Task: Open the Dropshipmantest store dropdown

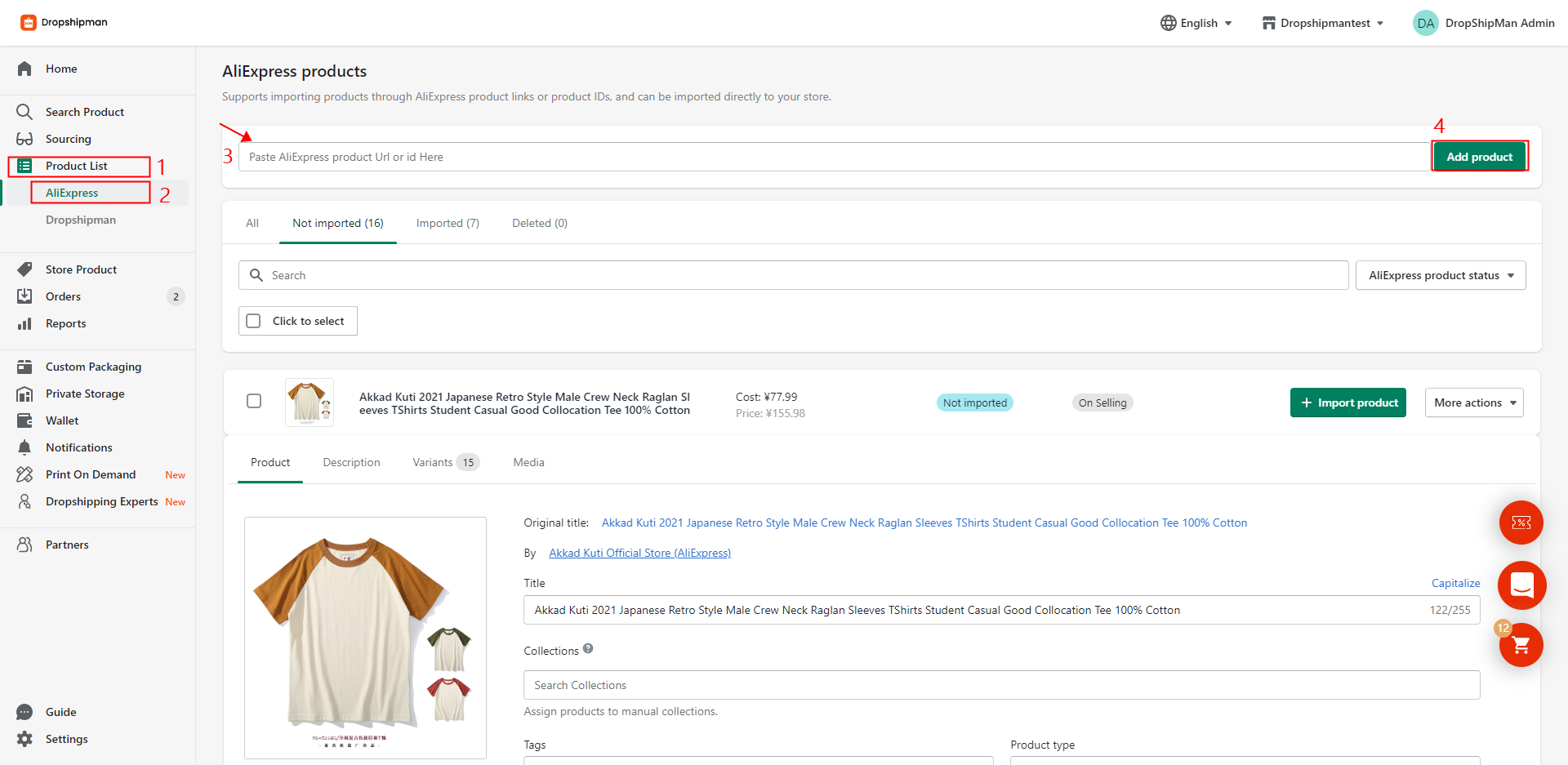Action: (1323, 23)
